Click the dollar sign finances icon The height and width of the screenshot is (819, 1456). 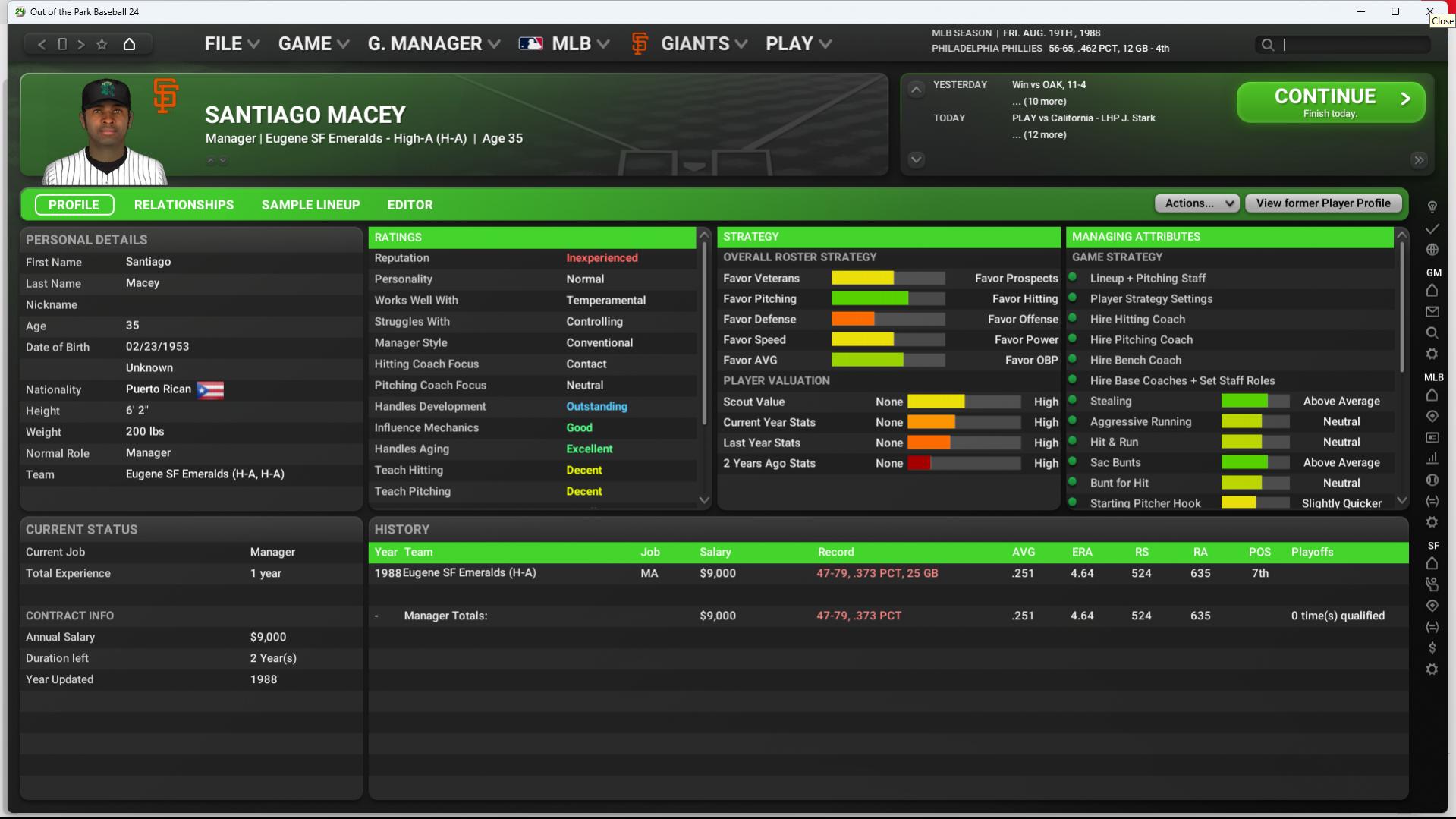click(1432, 647)
